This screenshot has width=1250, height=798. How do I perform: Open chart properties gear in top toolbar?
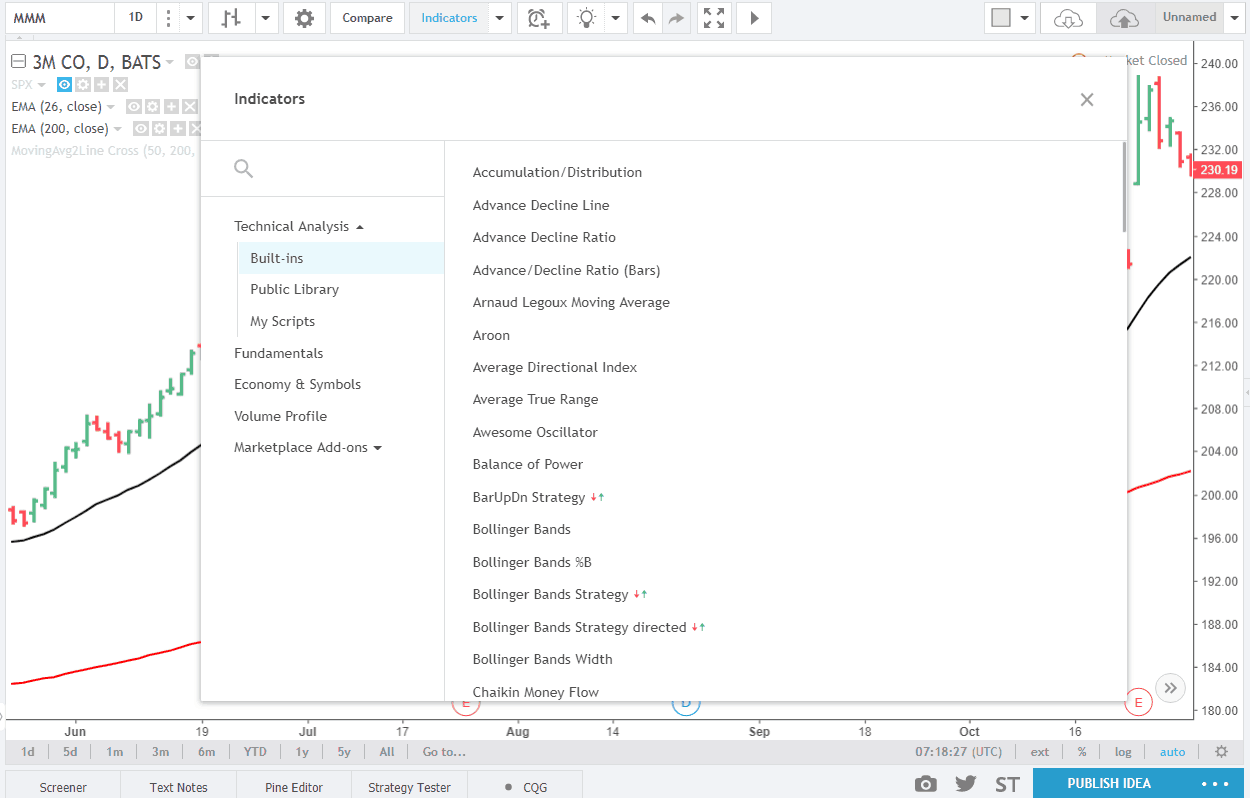click(304, 18)
